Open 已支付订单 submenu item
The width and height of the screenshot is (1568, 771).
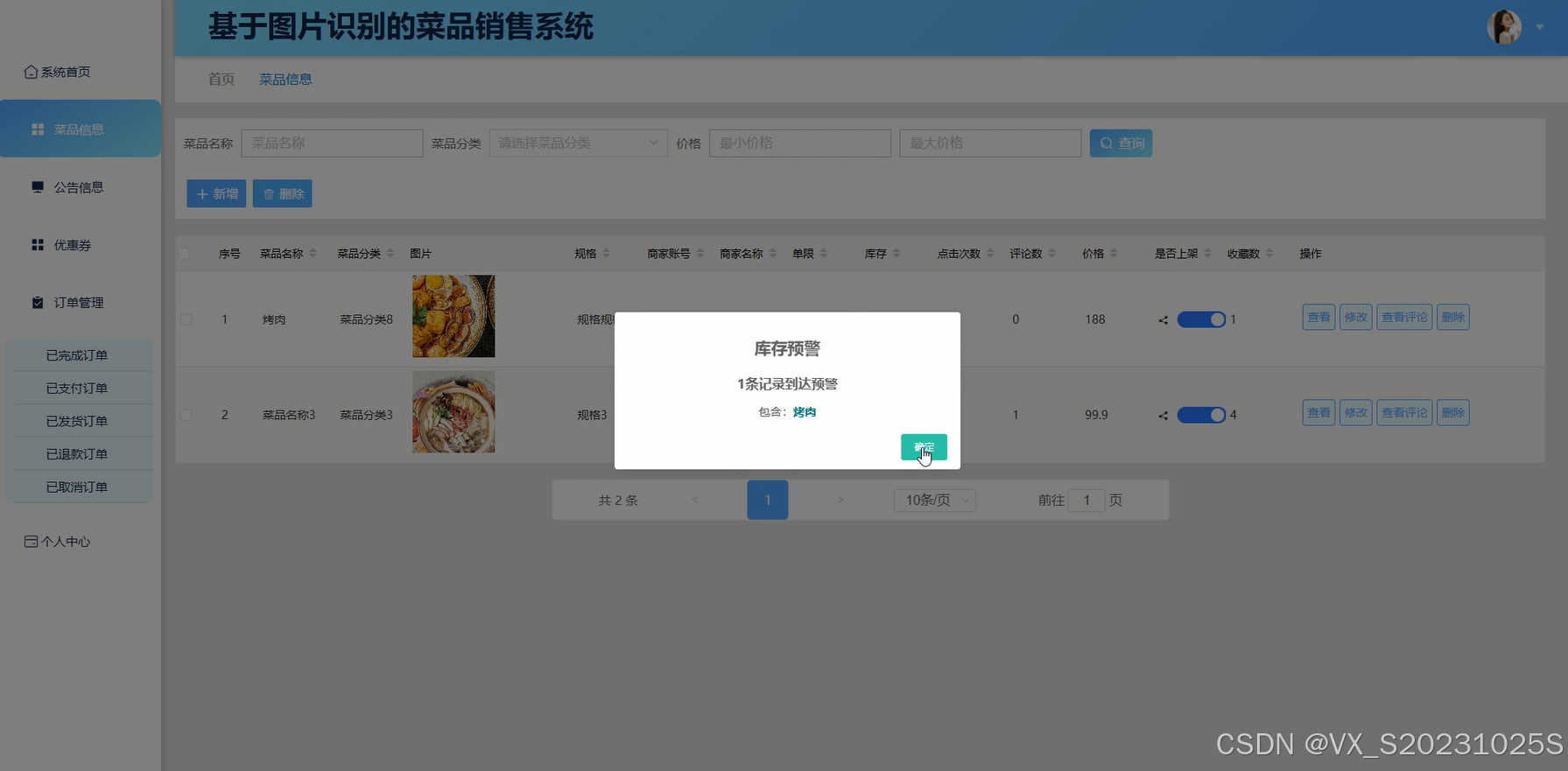tap(77, 389)
